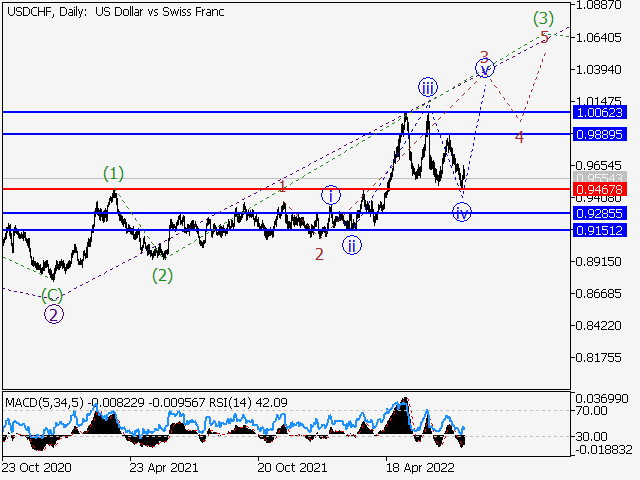Click the 20 Oct 2021 date label
Screen dimensions: 640x480
[292, 467]
